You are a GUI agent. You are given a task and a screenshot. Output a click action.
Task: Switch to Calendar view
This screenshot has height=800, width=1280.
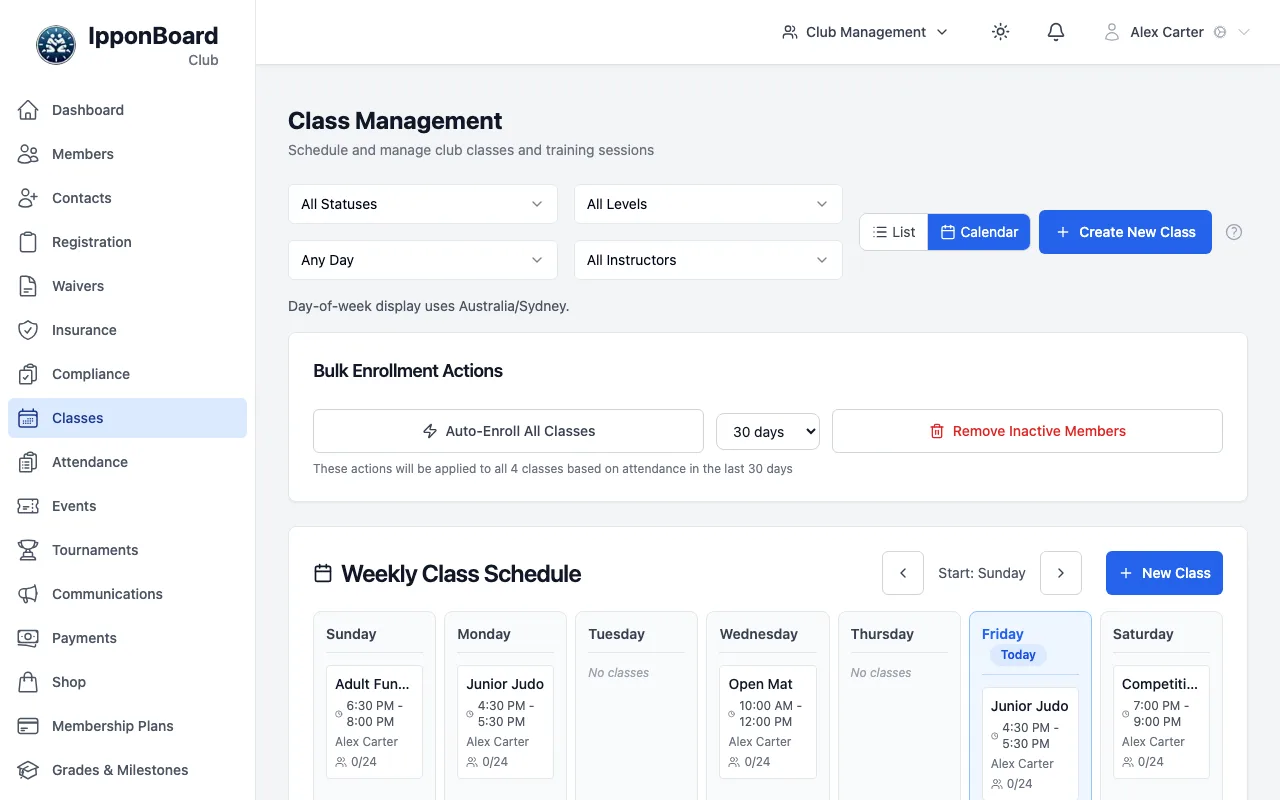coord(979,232)
